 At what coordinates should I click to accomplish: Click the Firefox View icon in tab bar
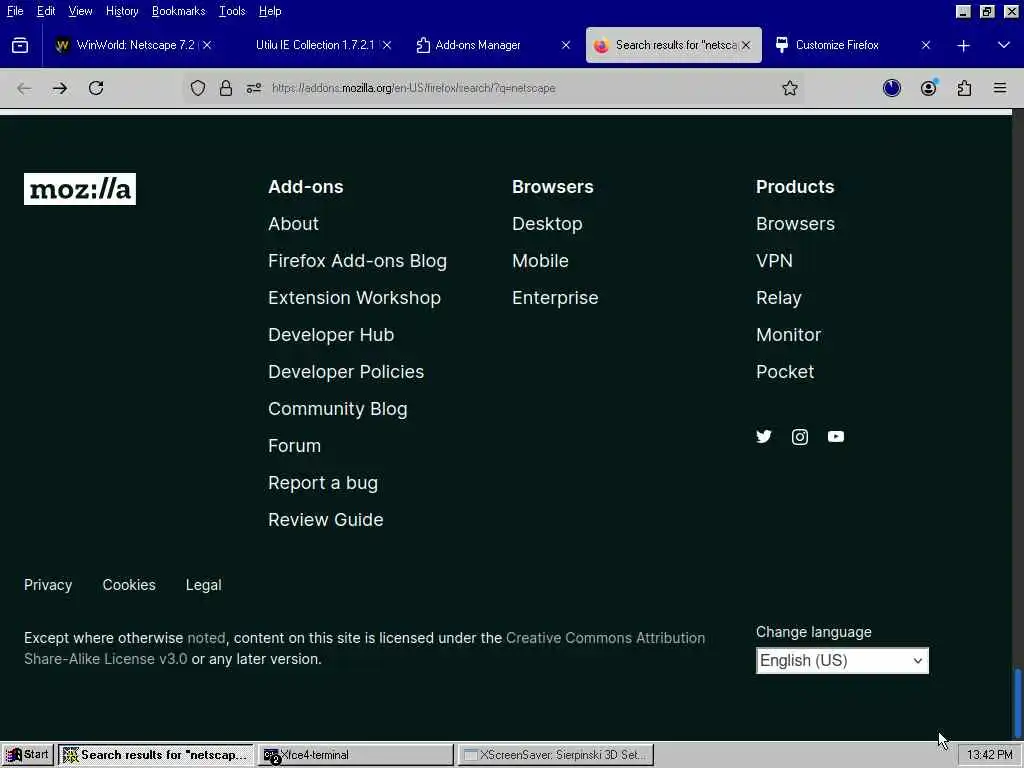tap(20, 45)
